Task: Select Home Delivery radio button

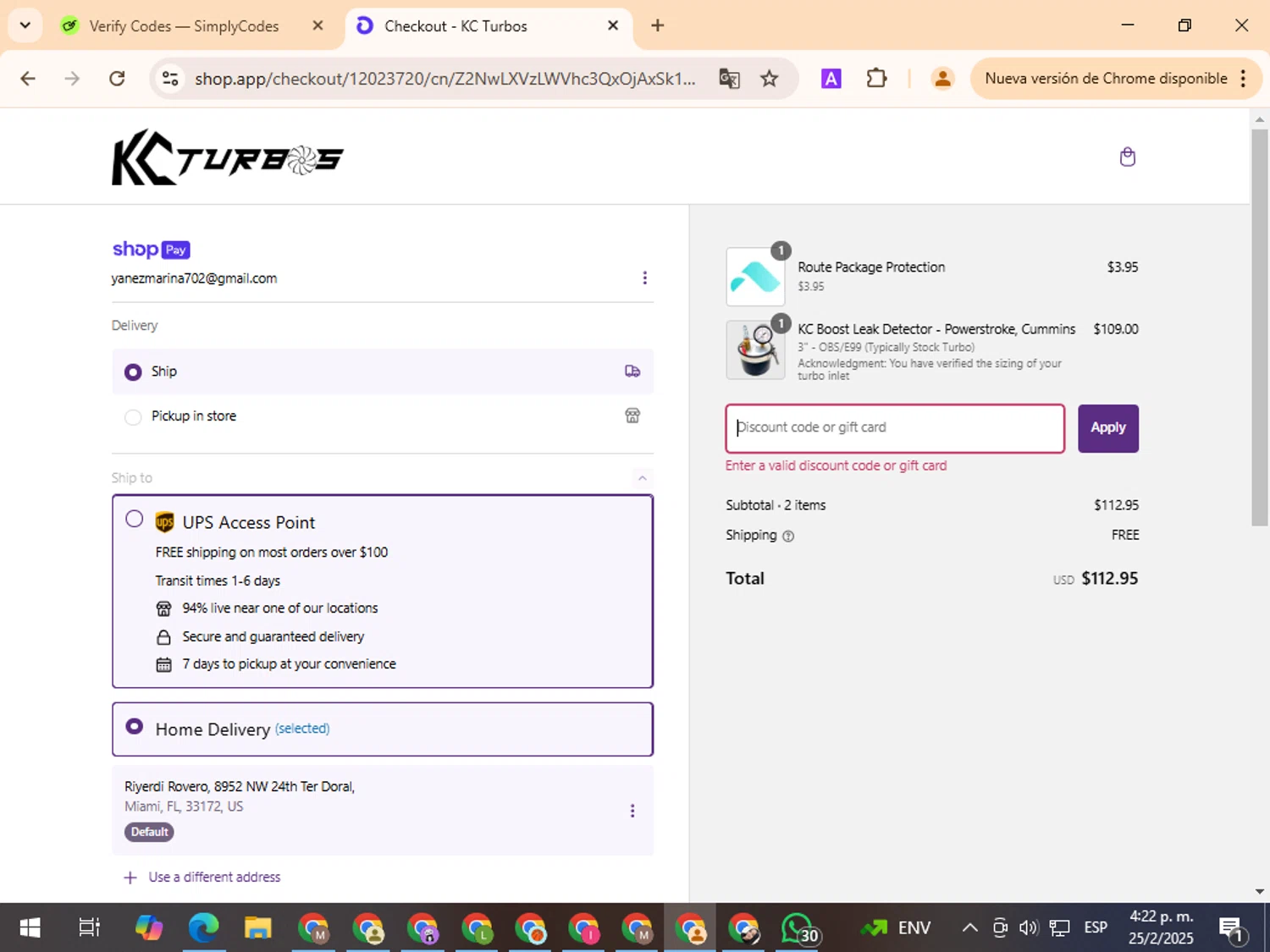Action: pyautogui.click(x=134, y=726)
